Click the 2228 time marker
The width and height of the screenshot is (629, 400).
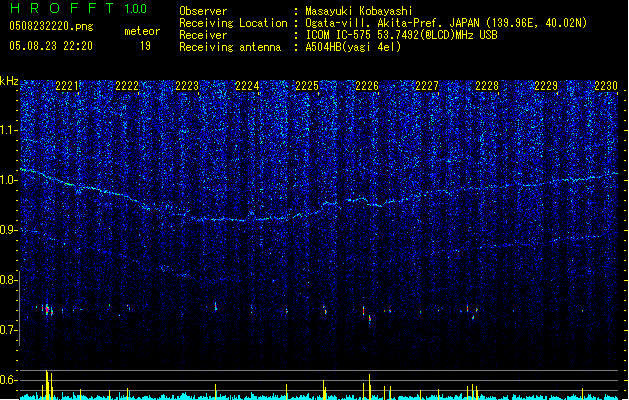pos(487,85)
